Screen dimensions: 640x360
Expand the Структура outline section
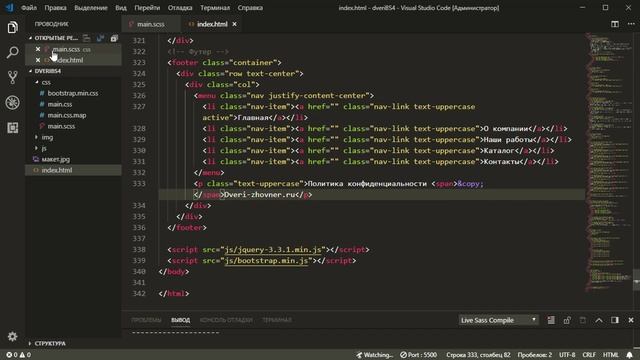[x=50, y=343]
